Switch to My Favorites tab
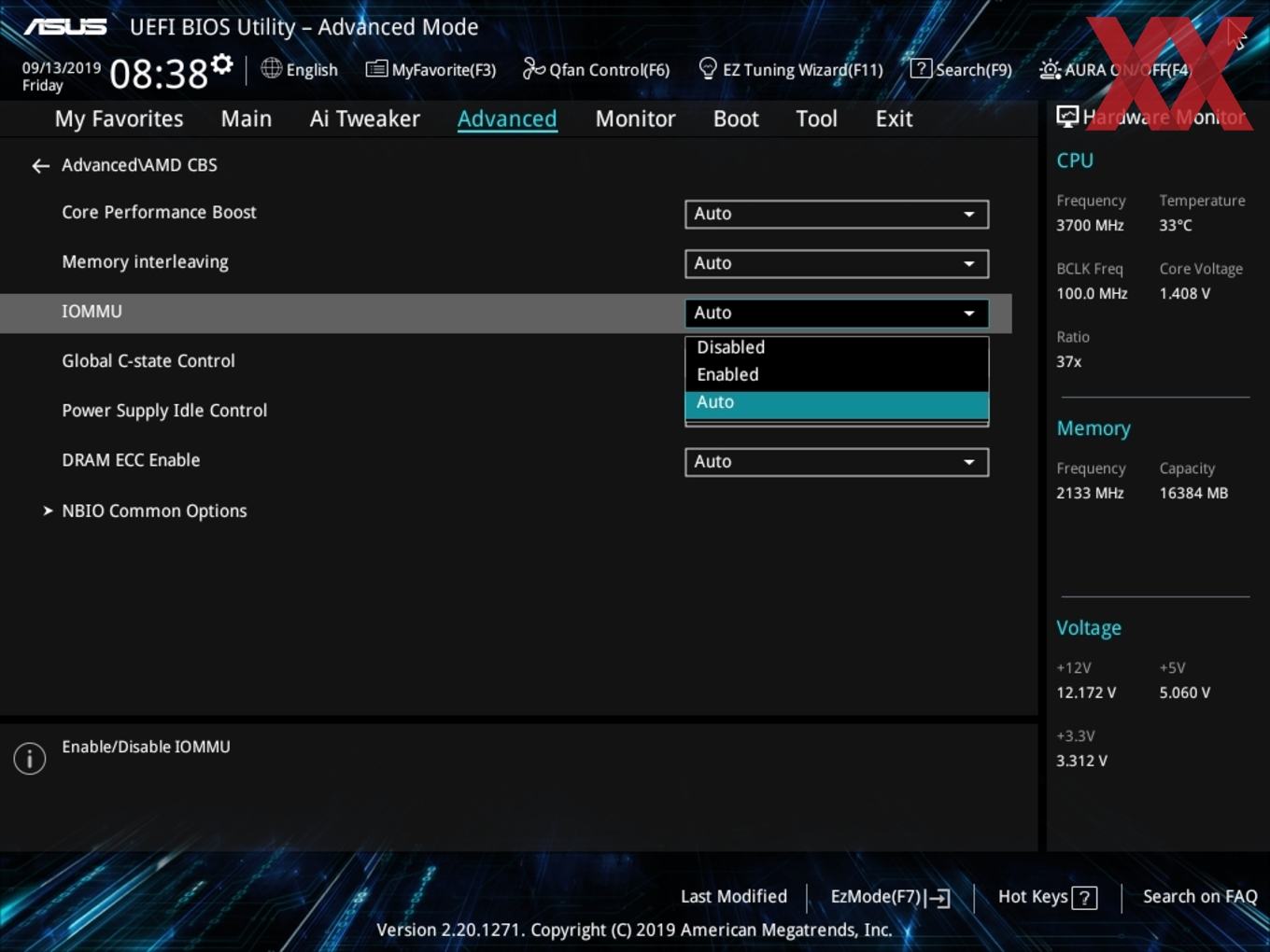1270x952 pixels. [x=119, y=119]
